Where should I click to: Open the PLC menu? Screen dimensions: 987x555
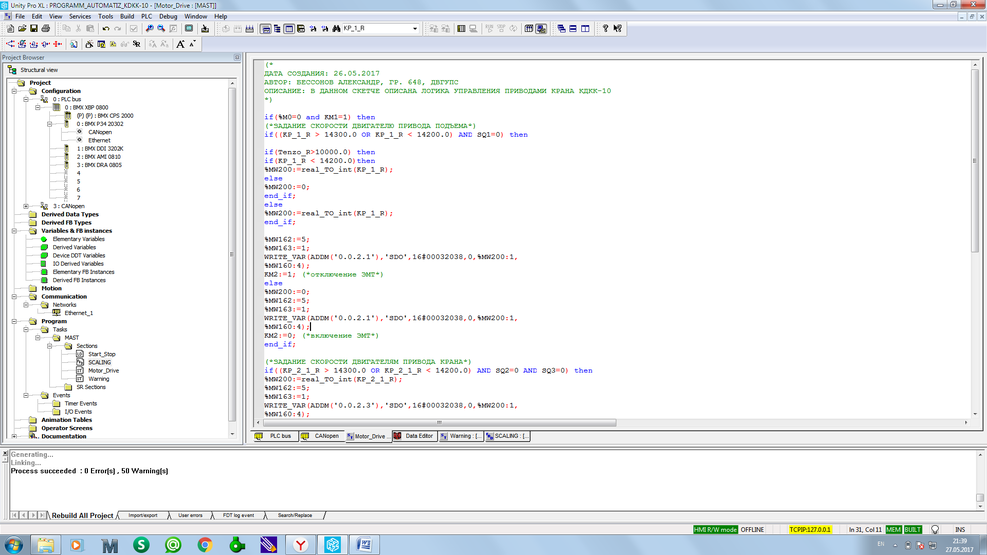point(146,17)
